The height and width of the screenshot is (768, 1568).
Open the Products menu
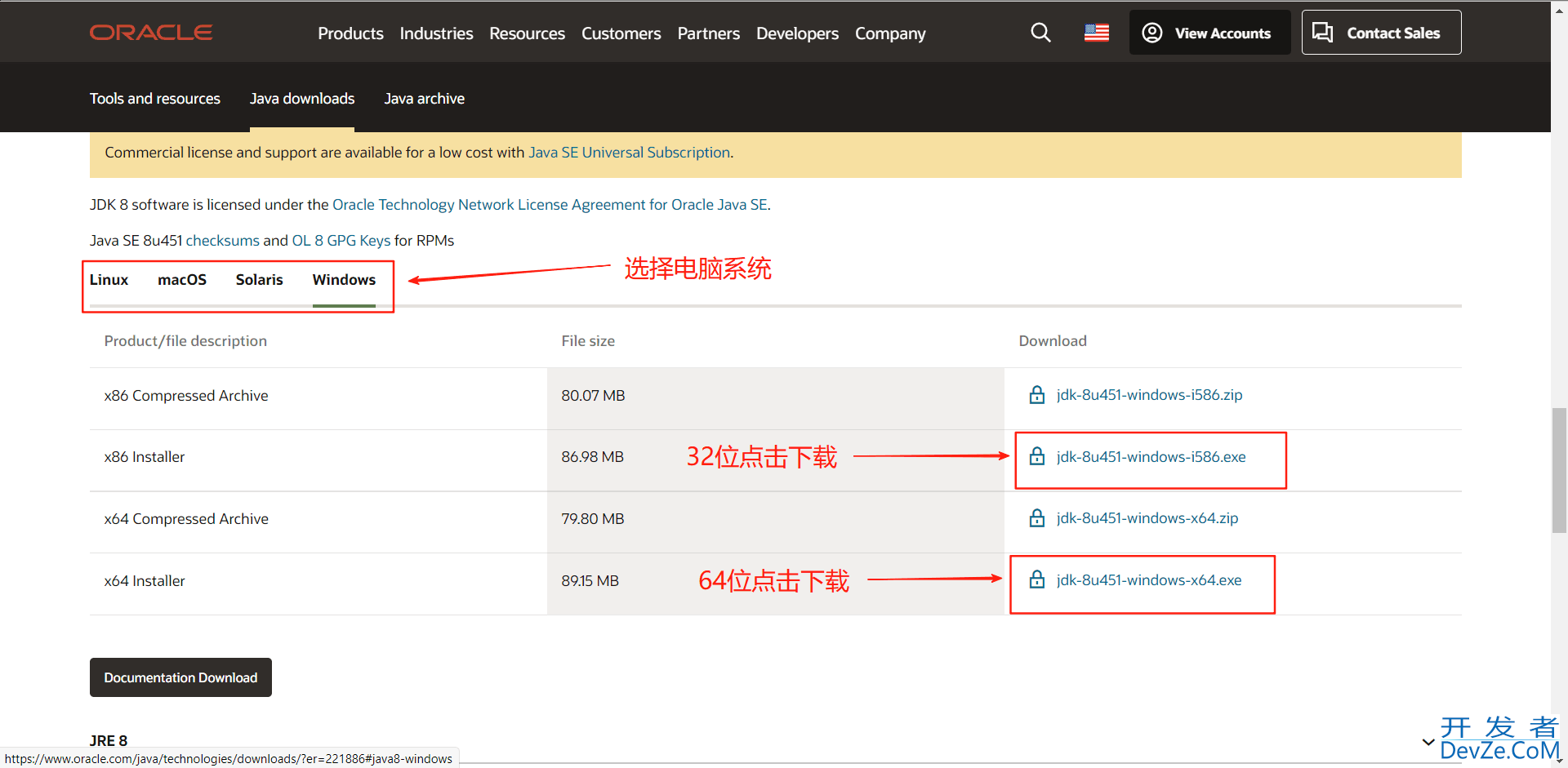pyautogui.click(x=350, y=33)
